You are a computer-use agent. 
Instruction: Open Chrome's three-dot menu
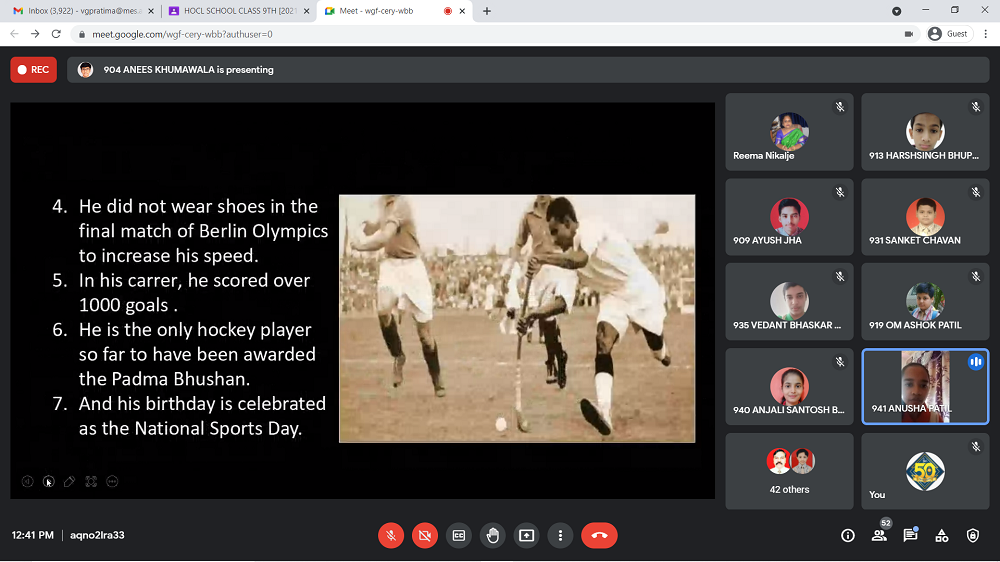pos(985,33)
